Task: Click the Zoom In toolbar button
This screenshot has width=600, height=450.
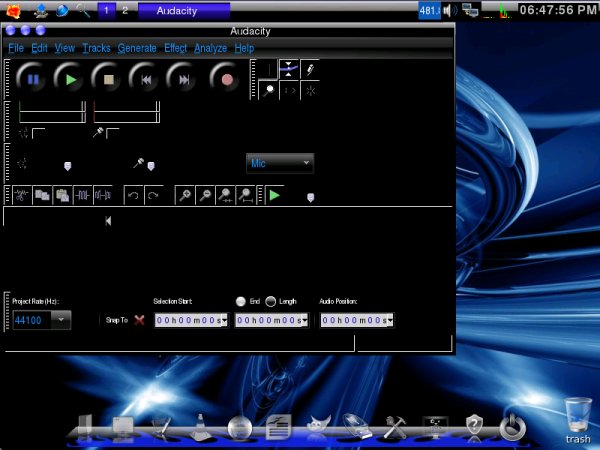Action: (184, 196)
